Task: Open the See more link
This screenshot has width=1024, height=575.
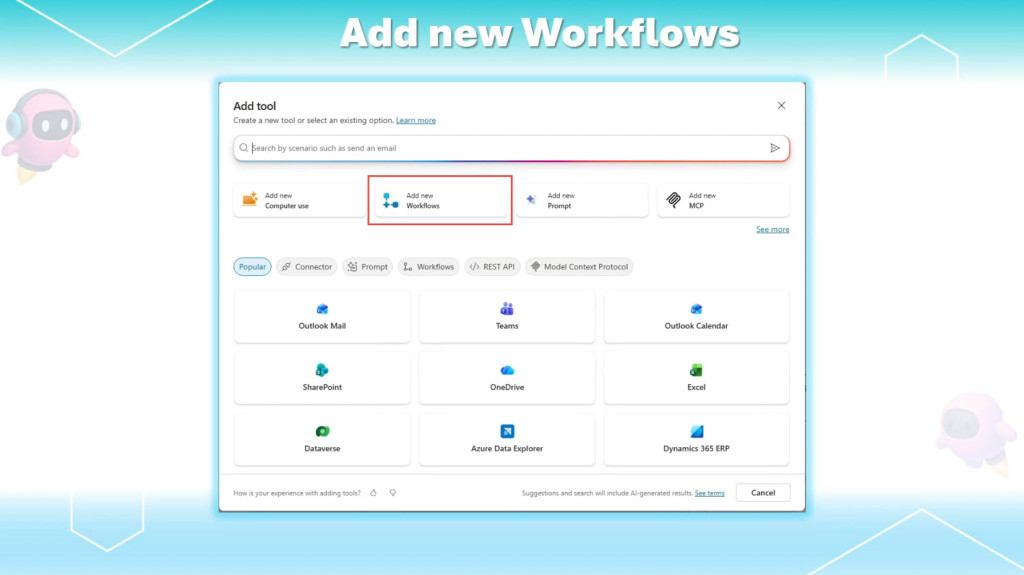Action: [773, 229]
